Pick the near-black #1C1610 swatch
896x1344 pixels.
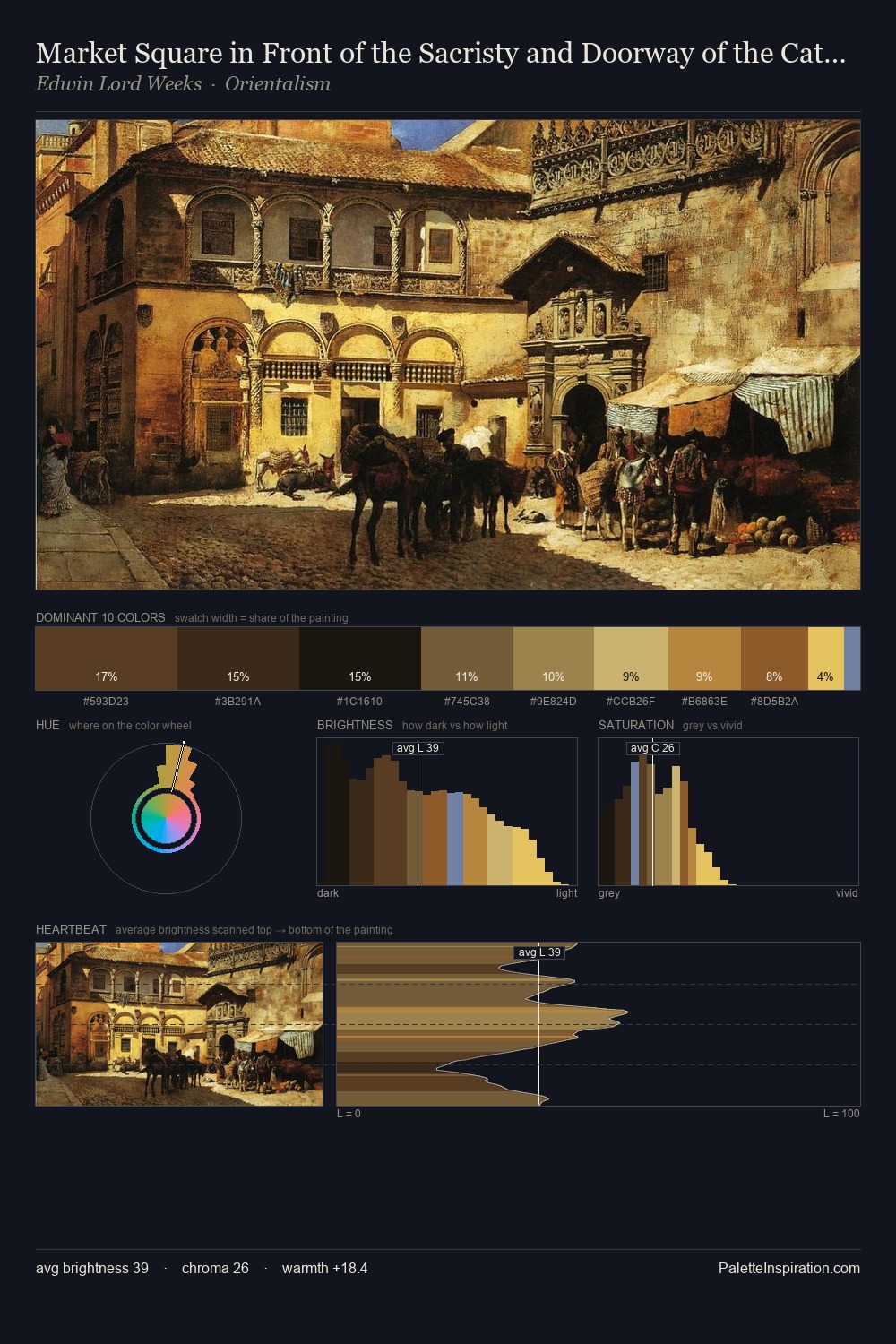click(360, 659)
